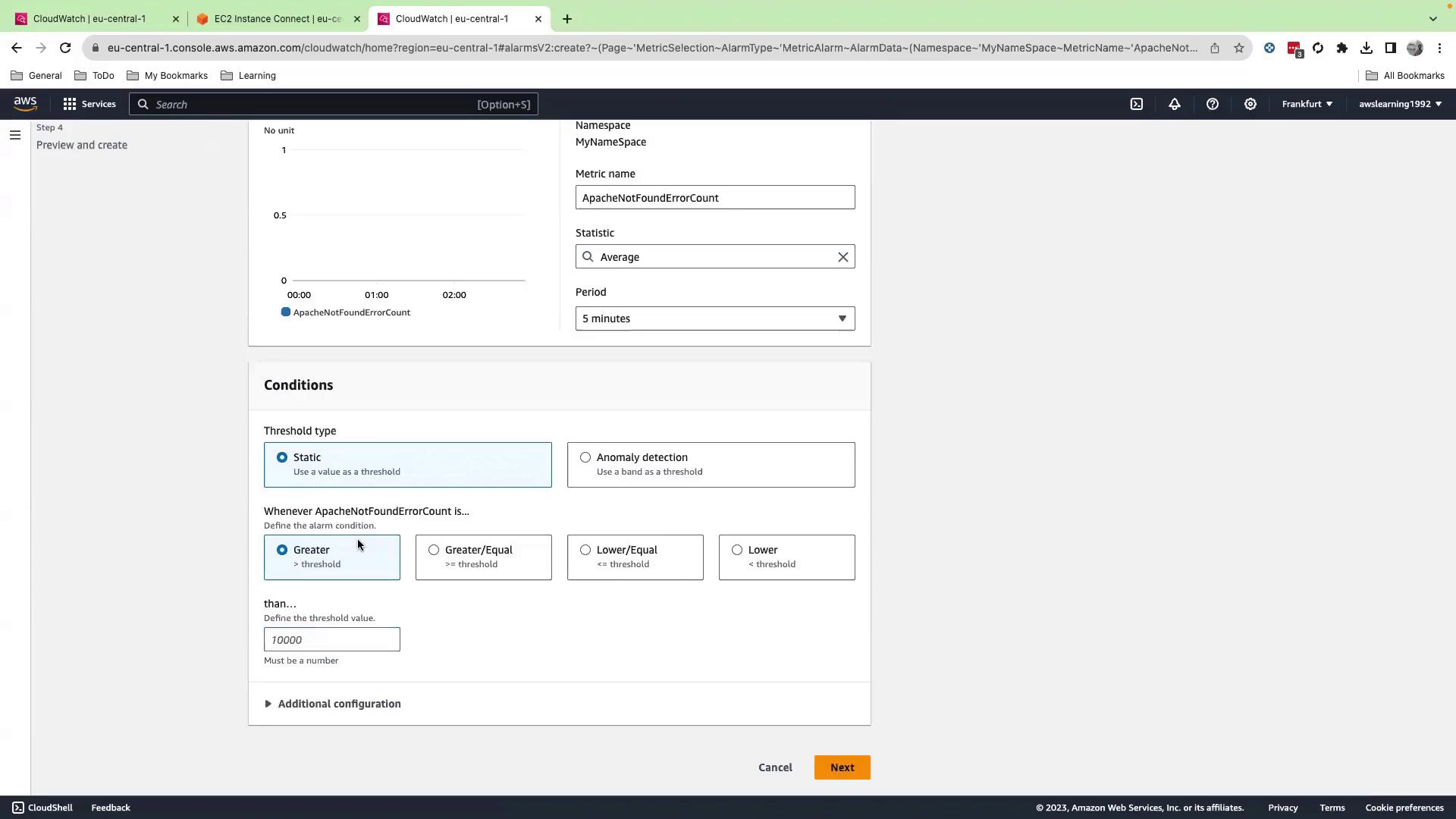
Task: Open the Services grid menu
Action: point(89,104)
